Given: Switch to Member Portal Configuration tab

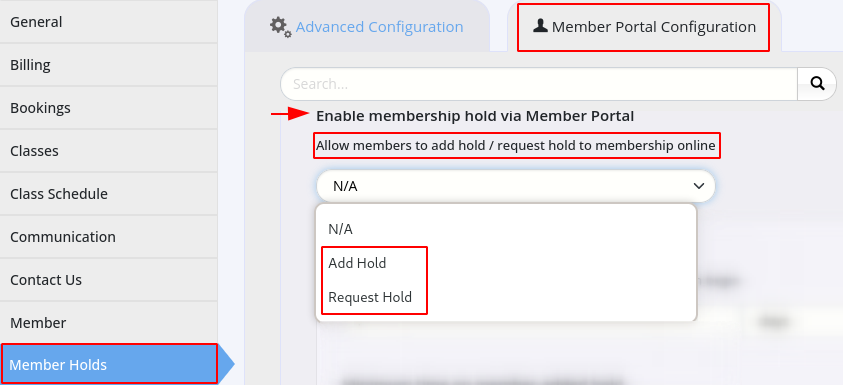Looking at the screenshot, I should [x=644, y=27].
